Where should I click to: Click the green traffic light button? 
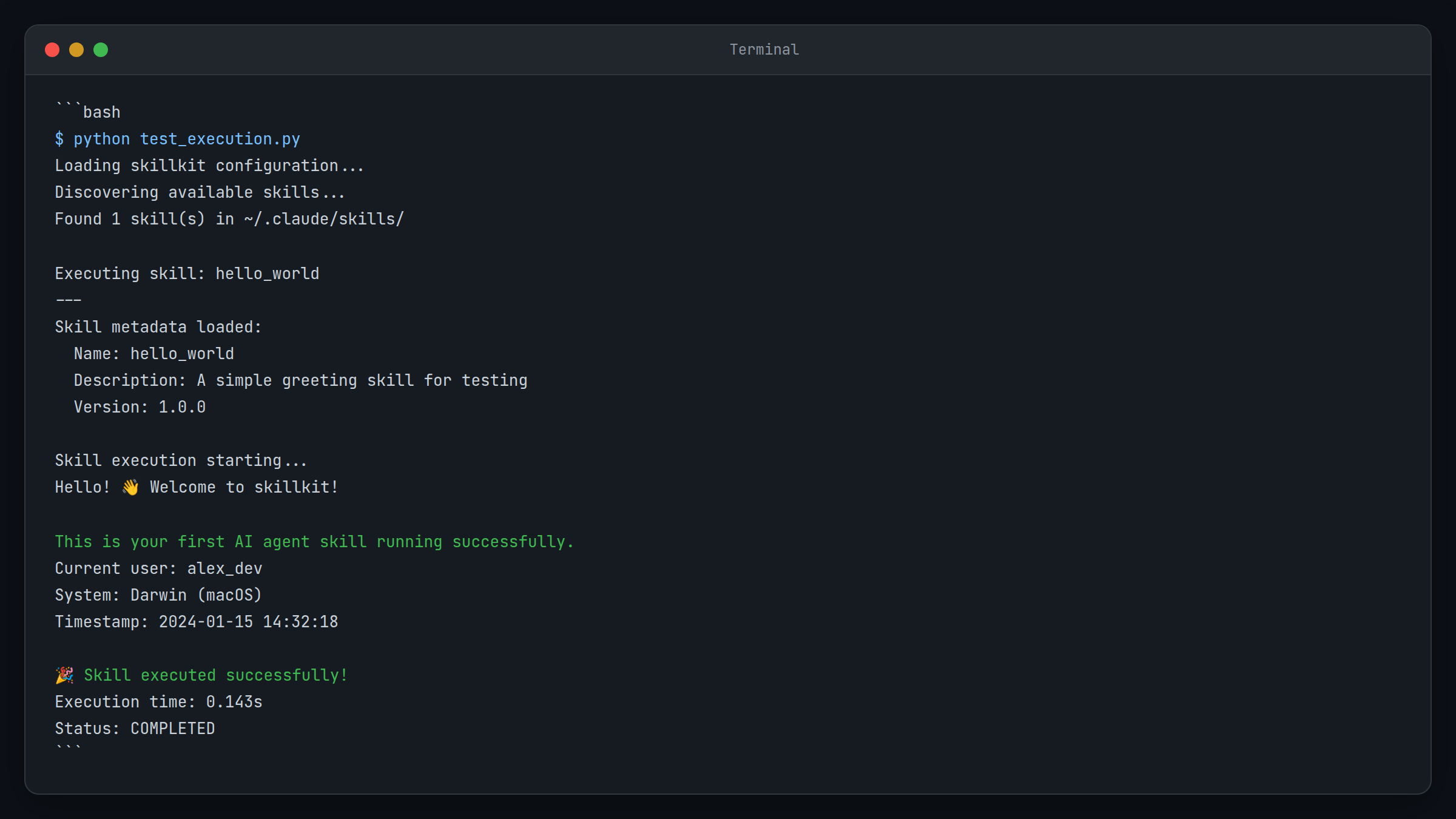101,49
